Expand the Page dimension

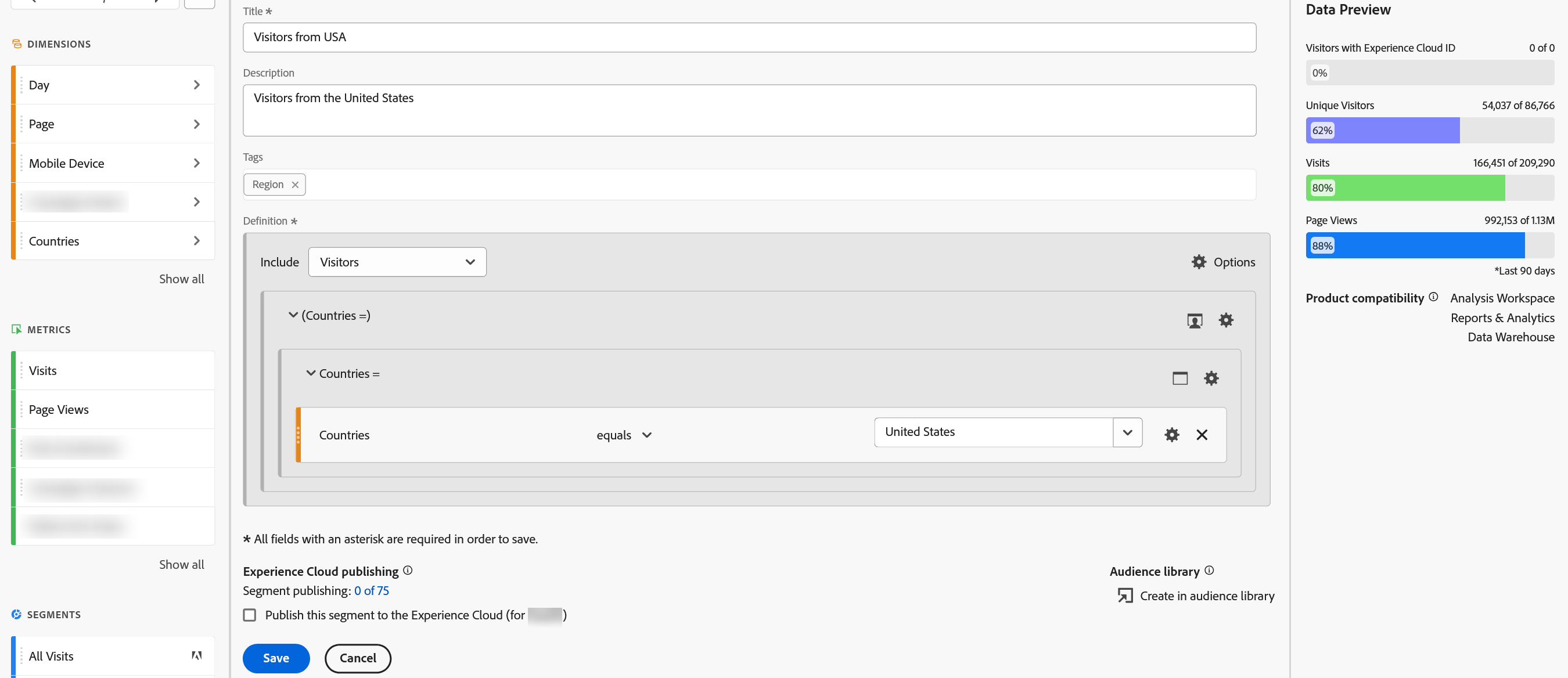click(196, 124)
